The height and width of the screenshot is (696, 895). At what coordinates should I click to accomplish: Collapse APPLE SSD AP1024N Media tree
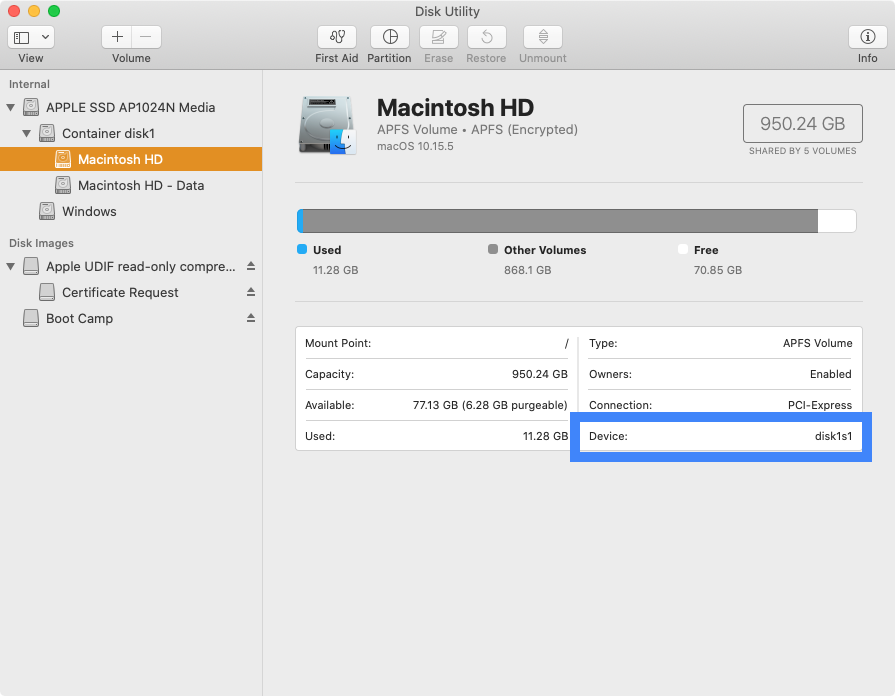point(10,107)
